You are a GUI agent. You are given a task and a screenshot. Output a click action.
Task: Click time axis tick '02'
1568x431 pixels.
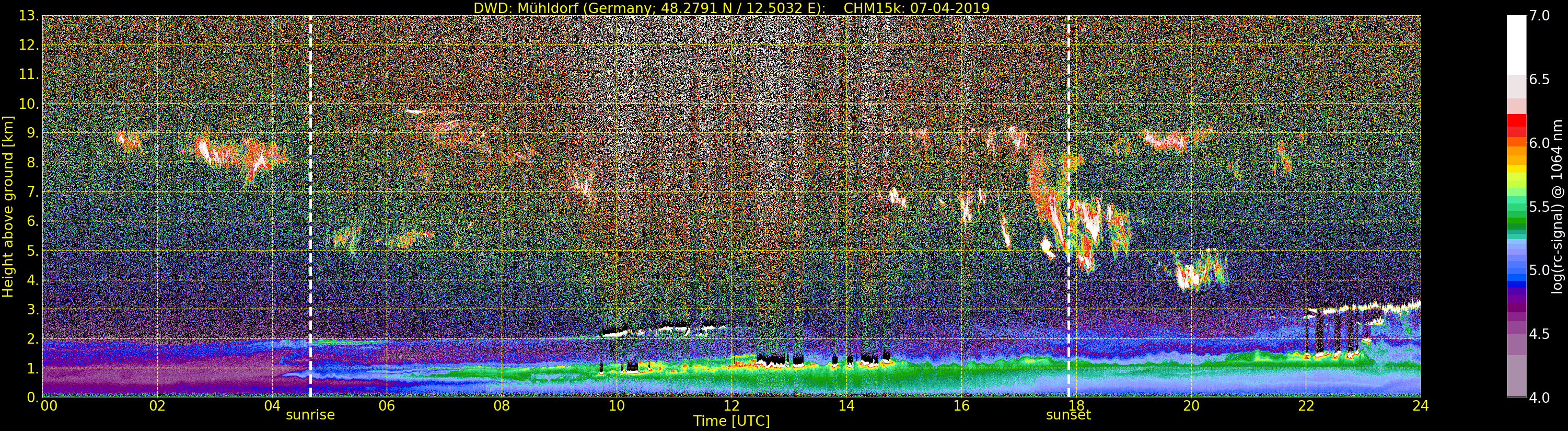pos(157,405)
